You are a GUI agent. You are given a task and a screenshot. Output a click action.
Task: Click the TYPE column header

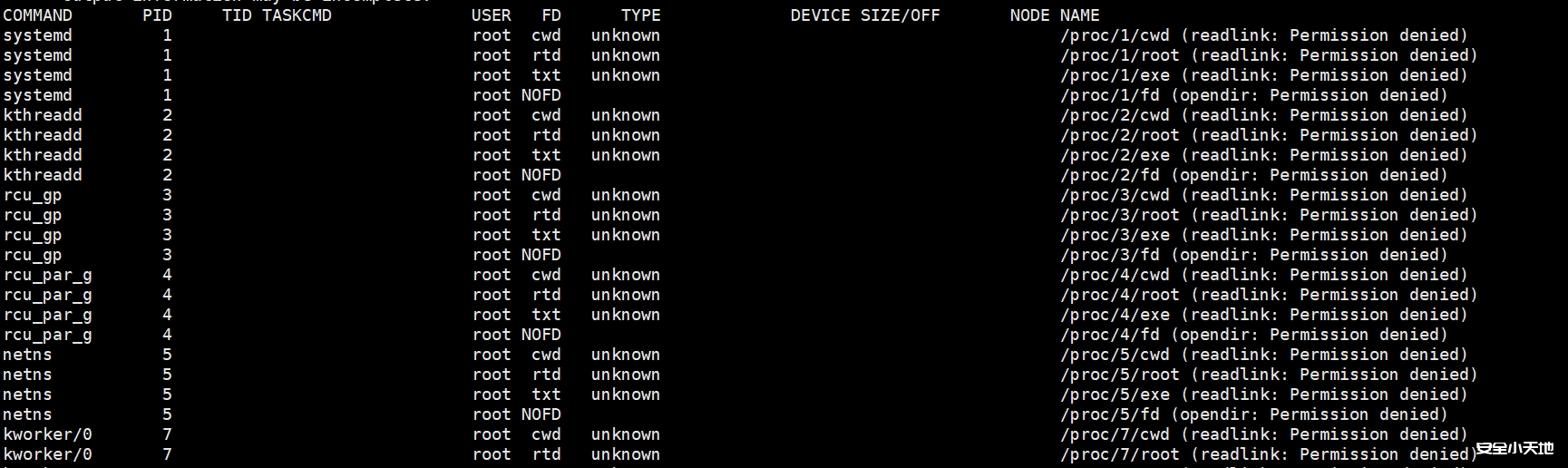click(640, 15)
